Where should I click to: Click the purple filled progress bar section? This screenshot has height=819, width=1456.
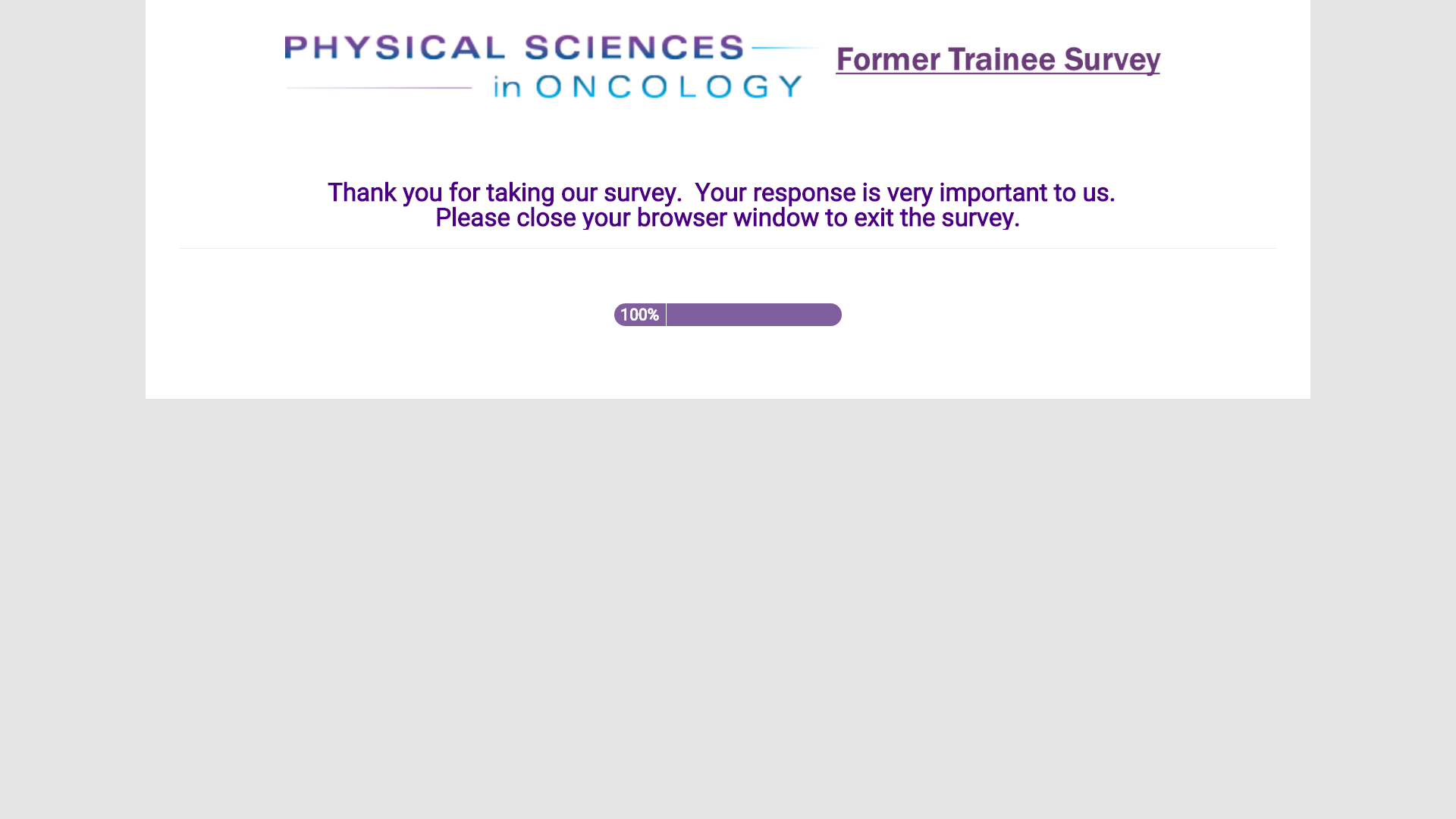click(x=754, y=315)
